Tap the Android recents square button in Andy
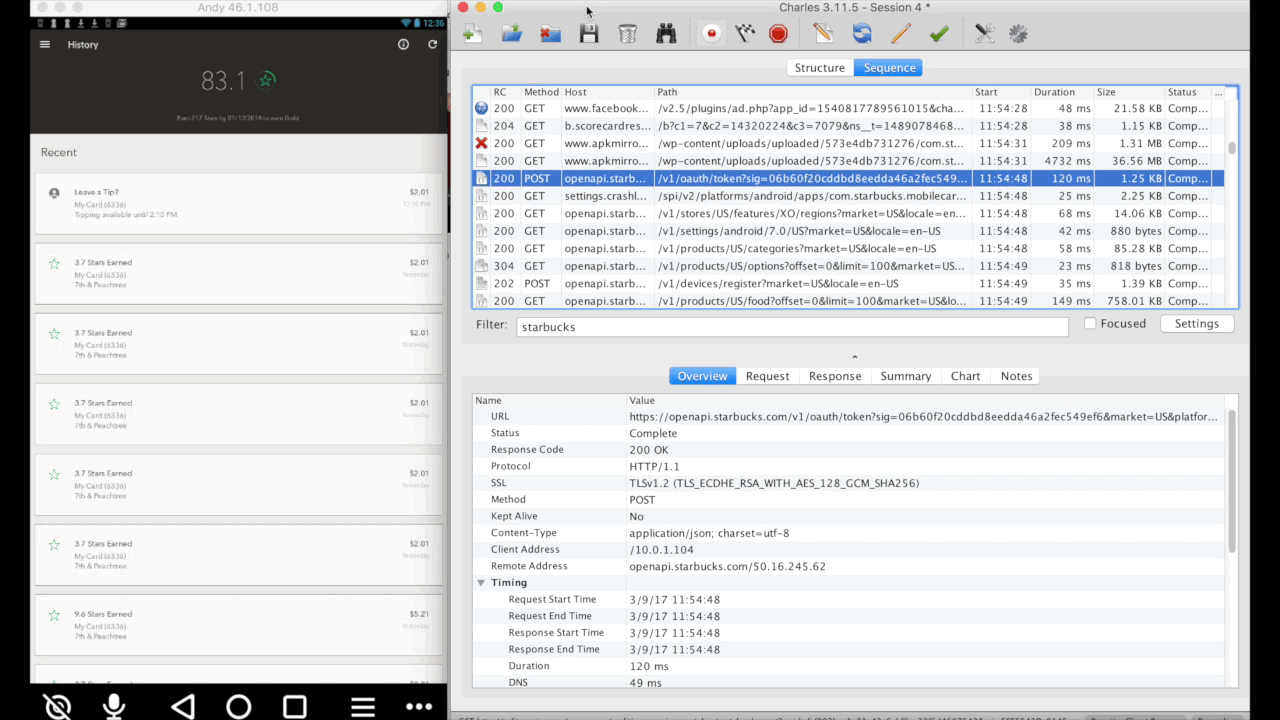This screenshot has height=720, width=1280. click(294, 707)
